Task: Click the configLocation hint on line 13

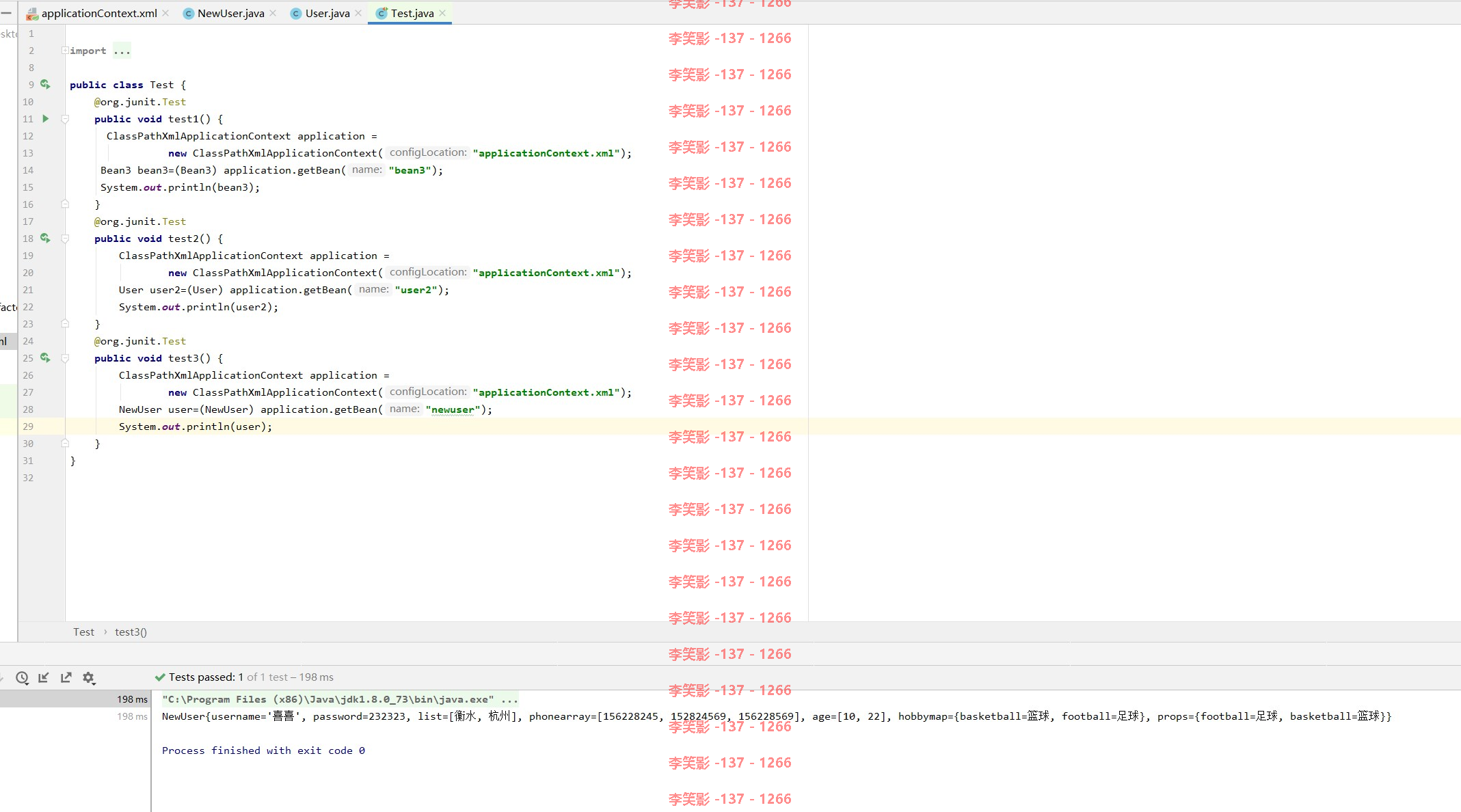Action: (x=428, y=152)
